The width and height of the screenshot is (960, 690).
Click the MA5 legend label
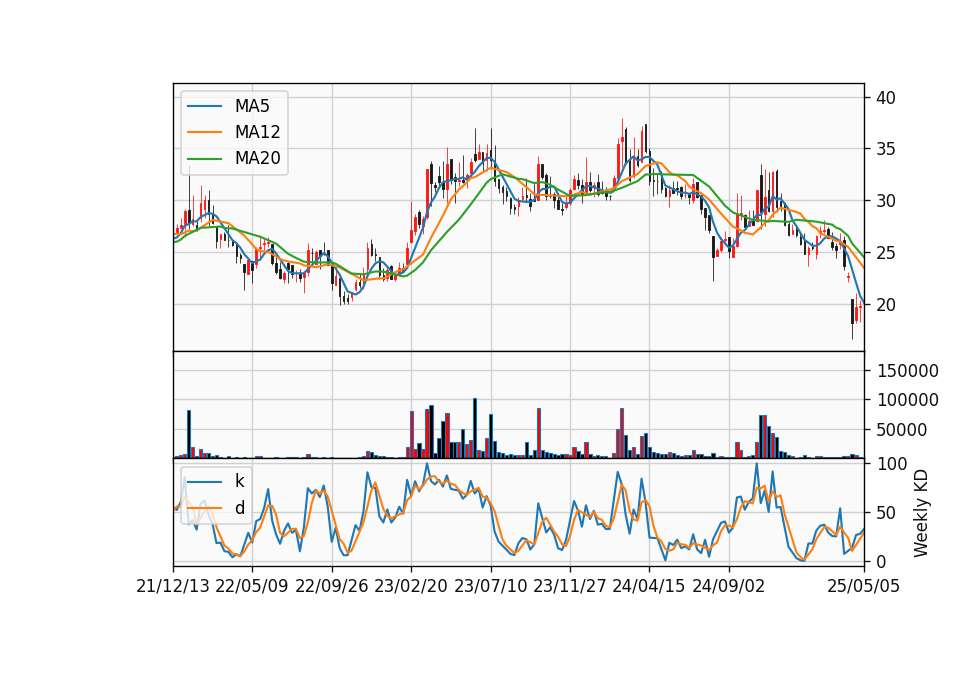coord(252,106)
